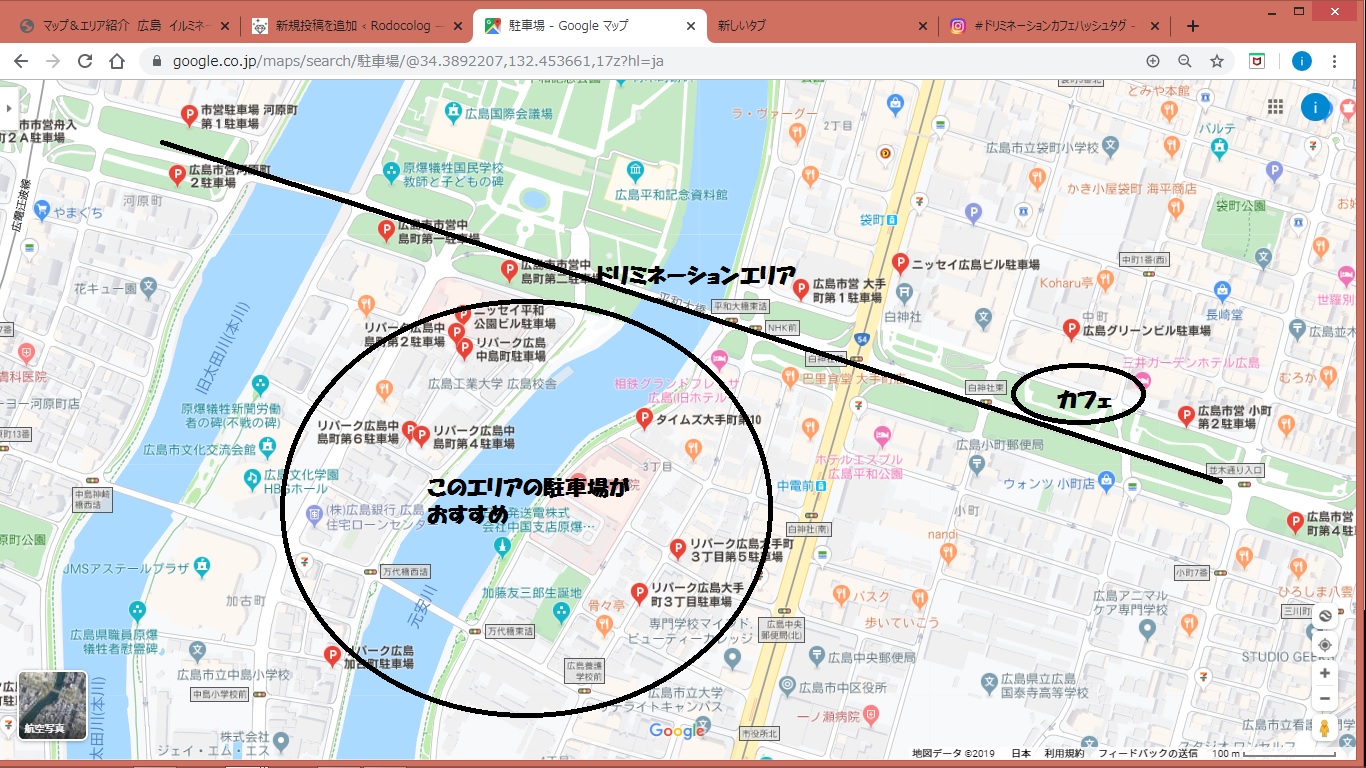This screenshot has width=1366, height=768.
Task: Select the リパーク広島大手町3丁目駐車場 pin
Action: [x=639, y=592]
